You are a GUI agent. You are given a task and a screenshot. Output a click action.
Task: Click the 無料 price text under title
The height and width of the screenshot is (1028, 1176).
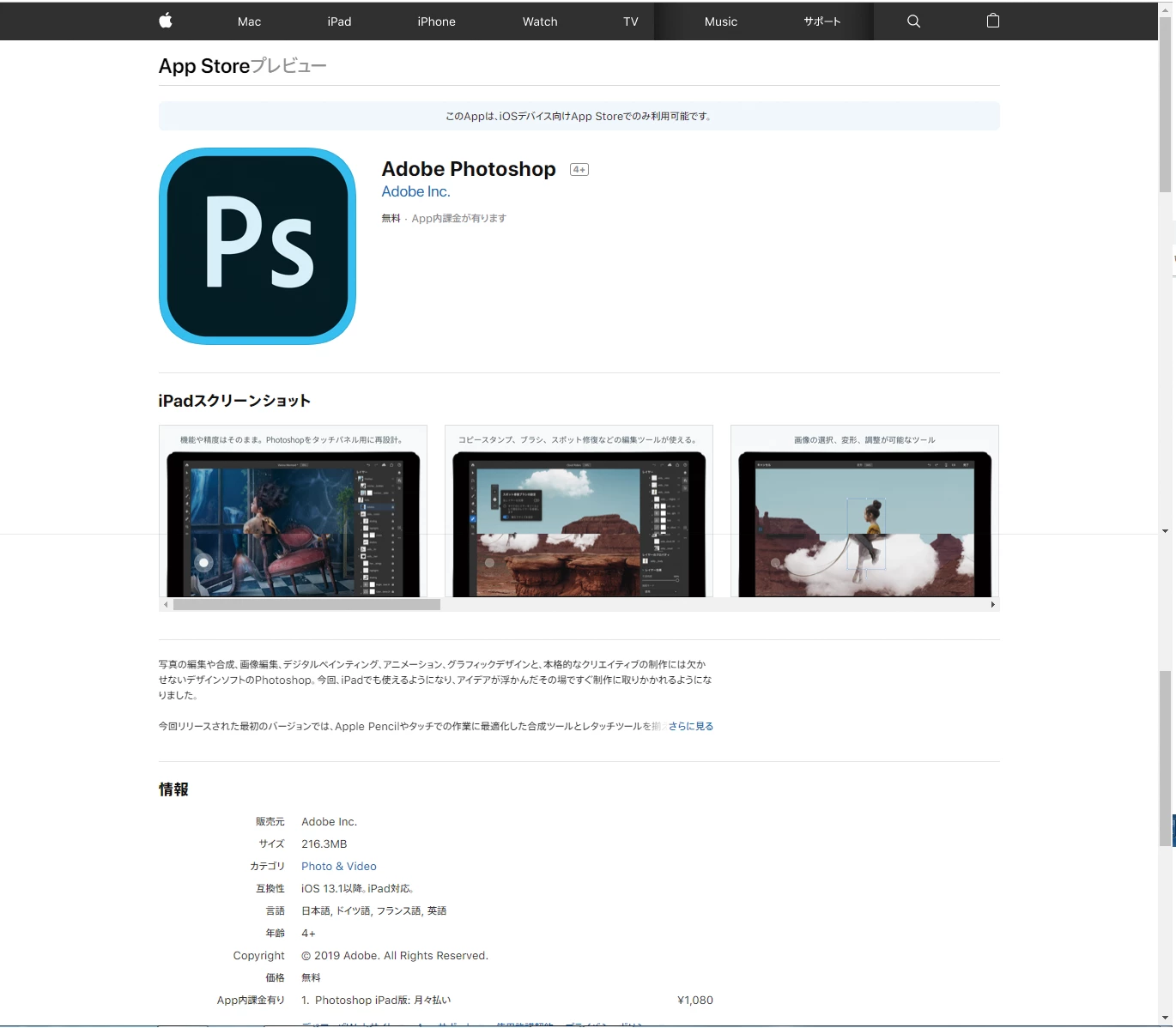pos(391,219)
